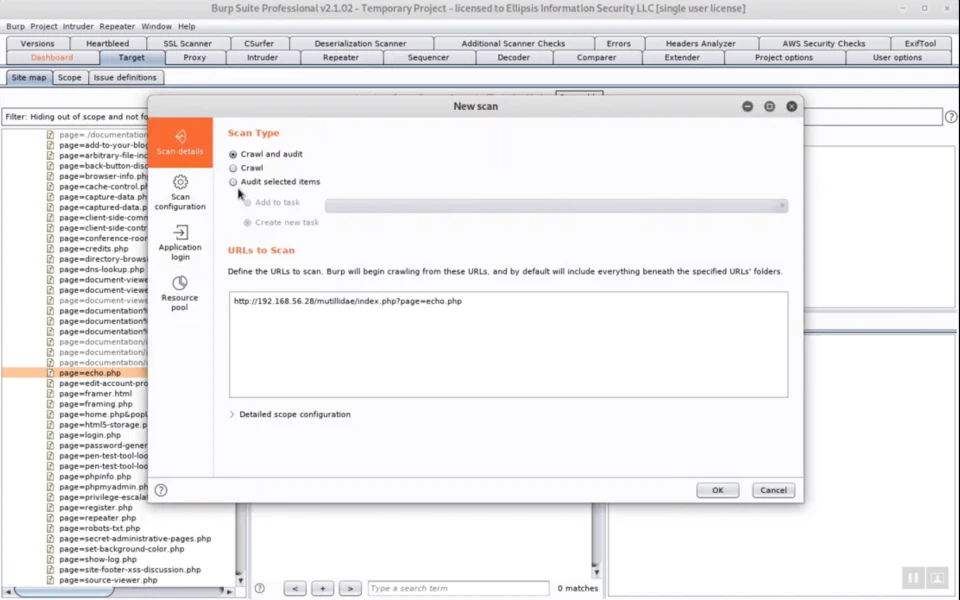Switch to the Decoder tab
Viewport: 960px width, 600px height.
[x=513, y=58]
